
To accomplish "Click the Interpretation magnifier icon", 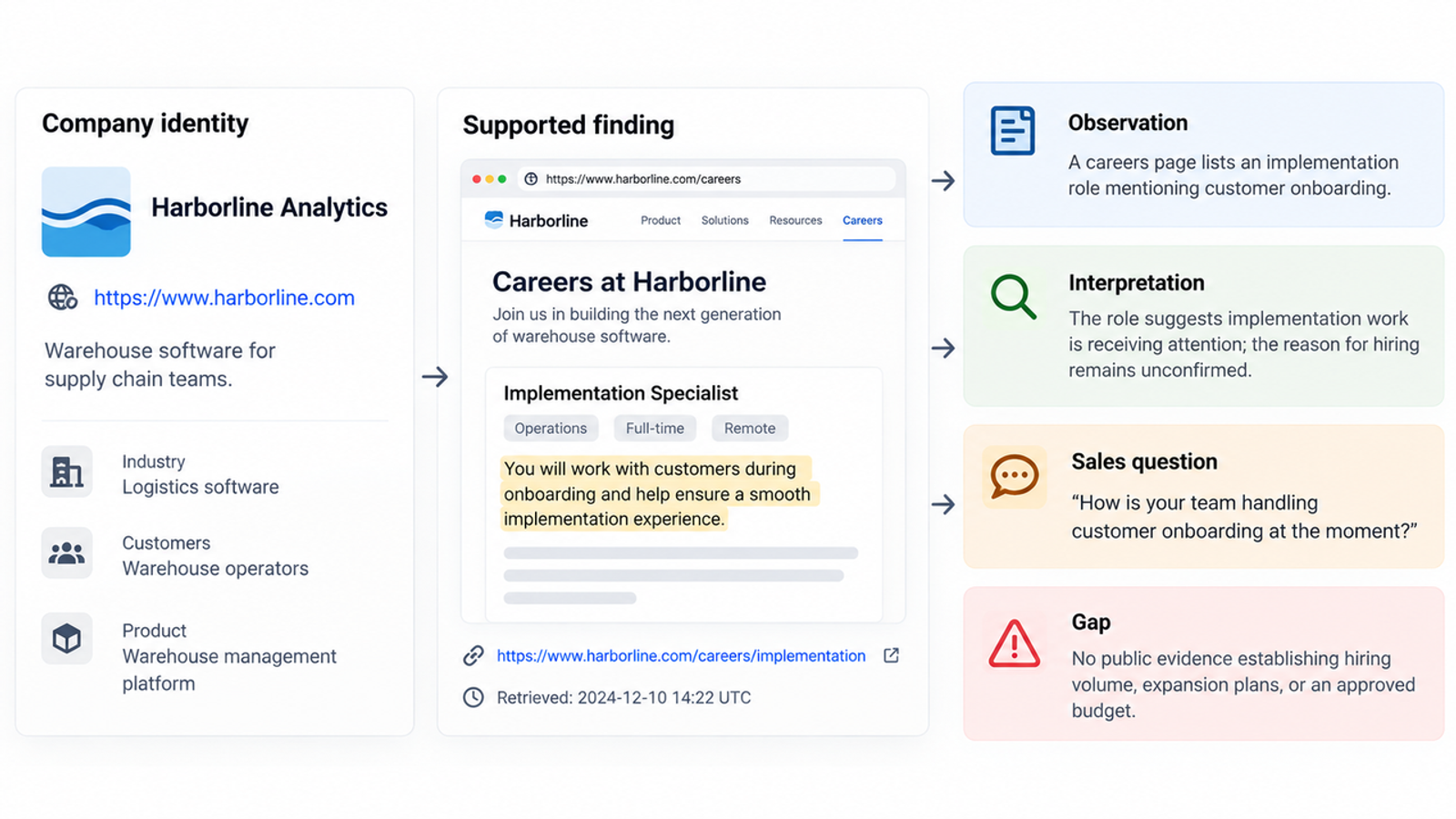I will pos(1013,296).
